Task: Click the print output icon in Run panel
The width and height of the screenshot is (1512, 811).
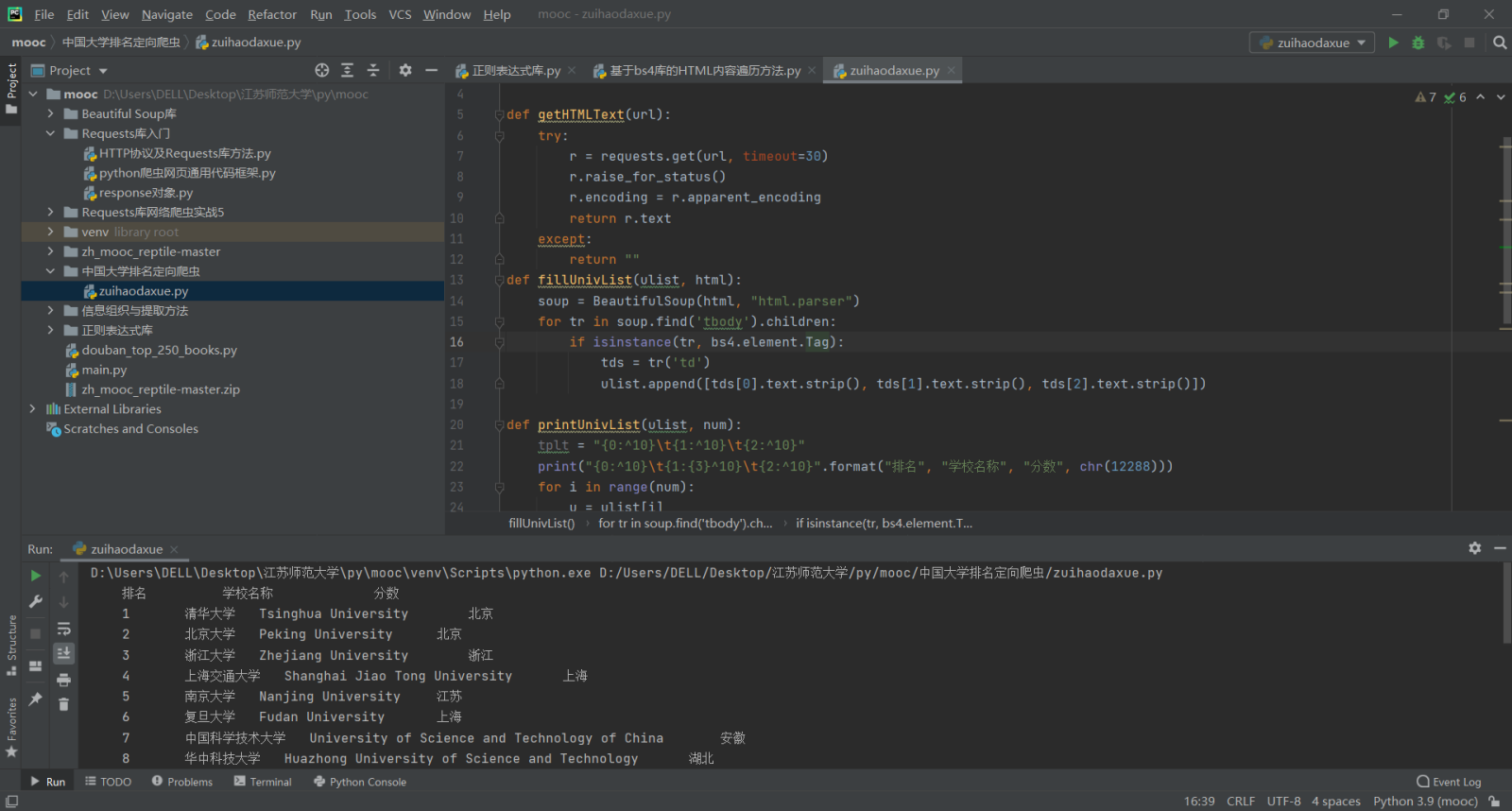Action: [x=63, y=680]
